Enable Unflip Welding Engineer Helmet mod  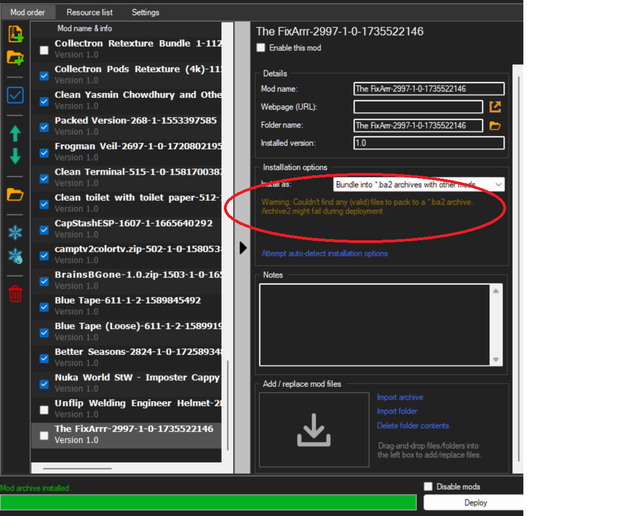coord(44,410)
